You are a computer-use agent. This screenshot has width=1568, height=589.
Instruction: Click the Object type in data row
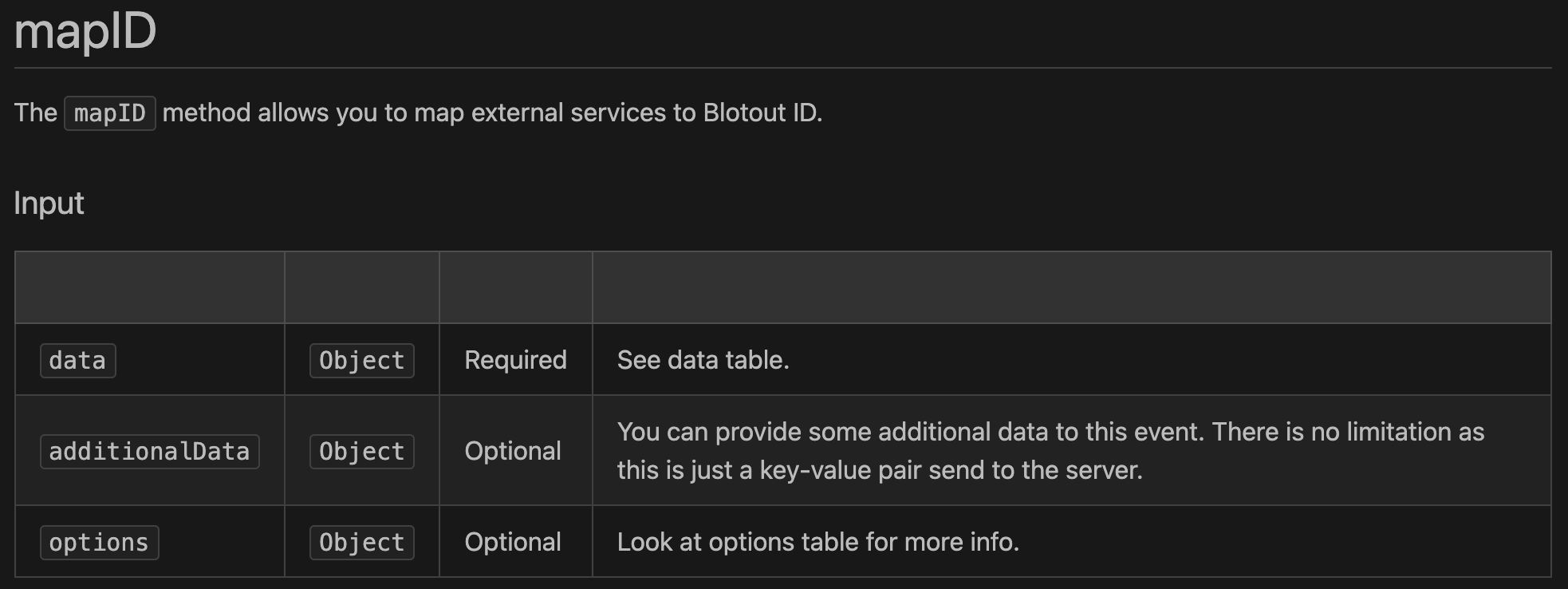362,361
